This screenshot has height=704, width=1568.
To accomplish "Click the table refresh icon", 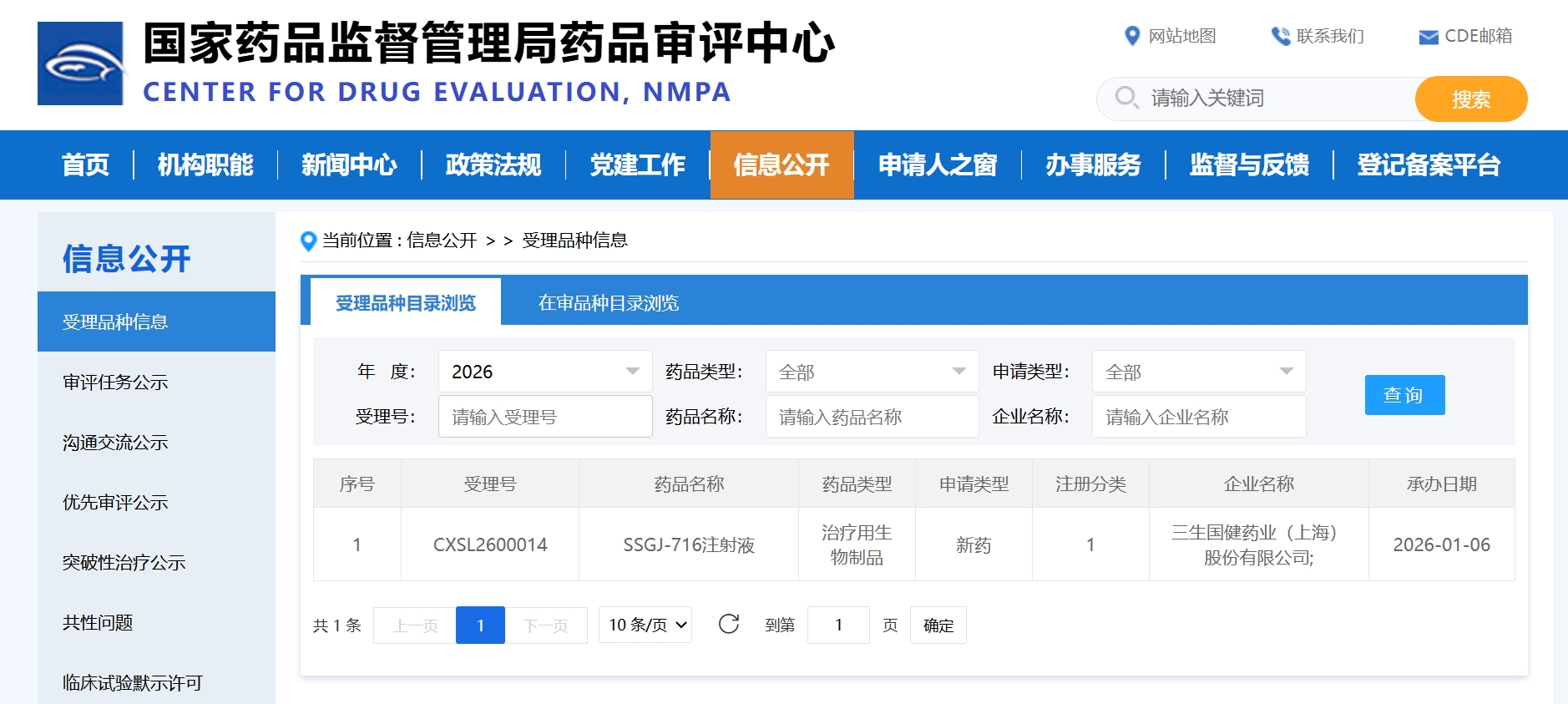I will coord(729,624).
